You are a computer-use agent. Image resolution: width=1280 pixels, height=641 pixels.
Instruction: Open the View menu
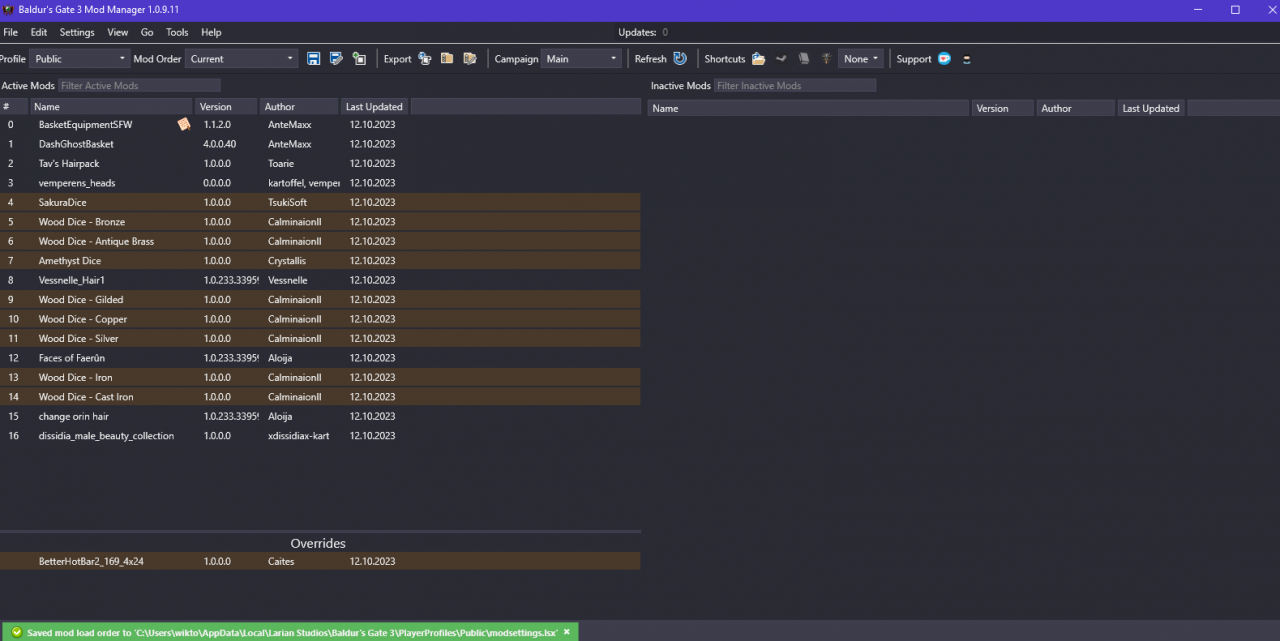[118, 32]
